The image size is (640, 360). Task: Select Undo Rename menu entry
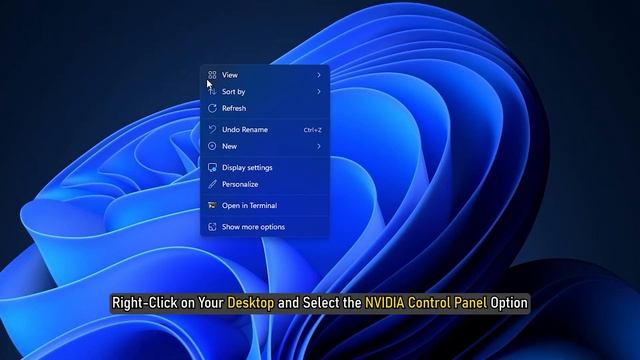pos(264,130)
